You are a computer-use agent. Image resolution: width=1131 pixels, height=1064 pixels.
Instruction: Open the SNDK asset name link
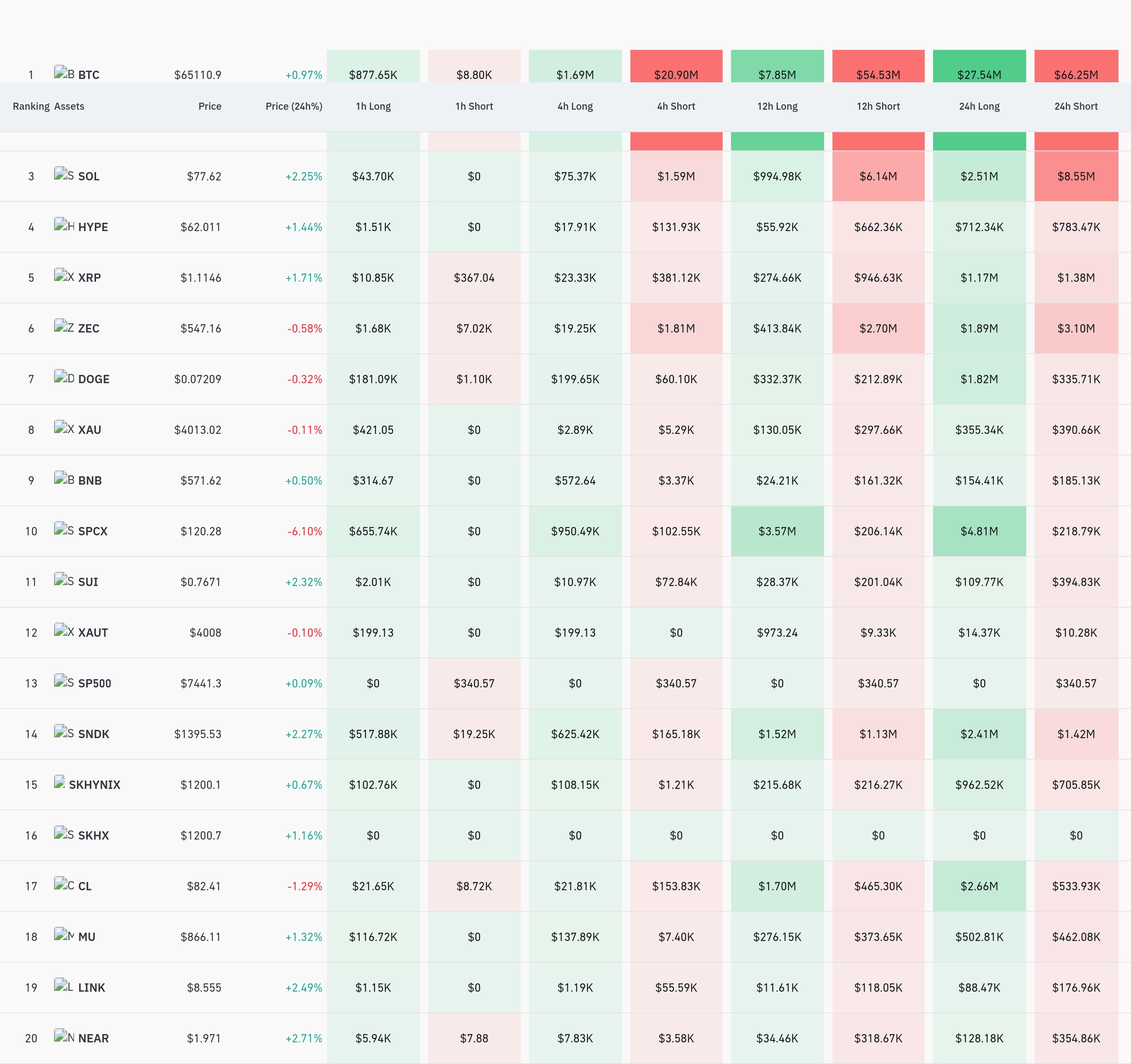93,734
